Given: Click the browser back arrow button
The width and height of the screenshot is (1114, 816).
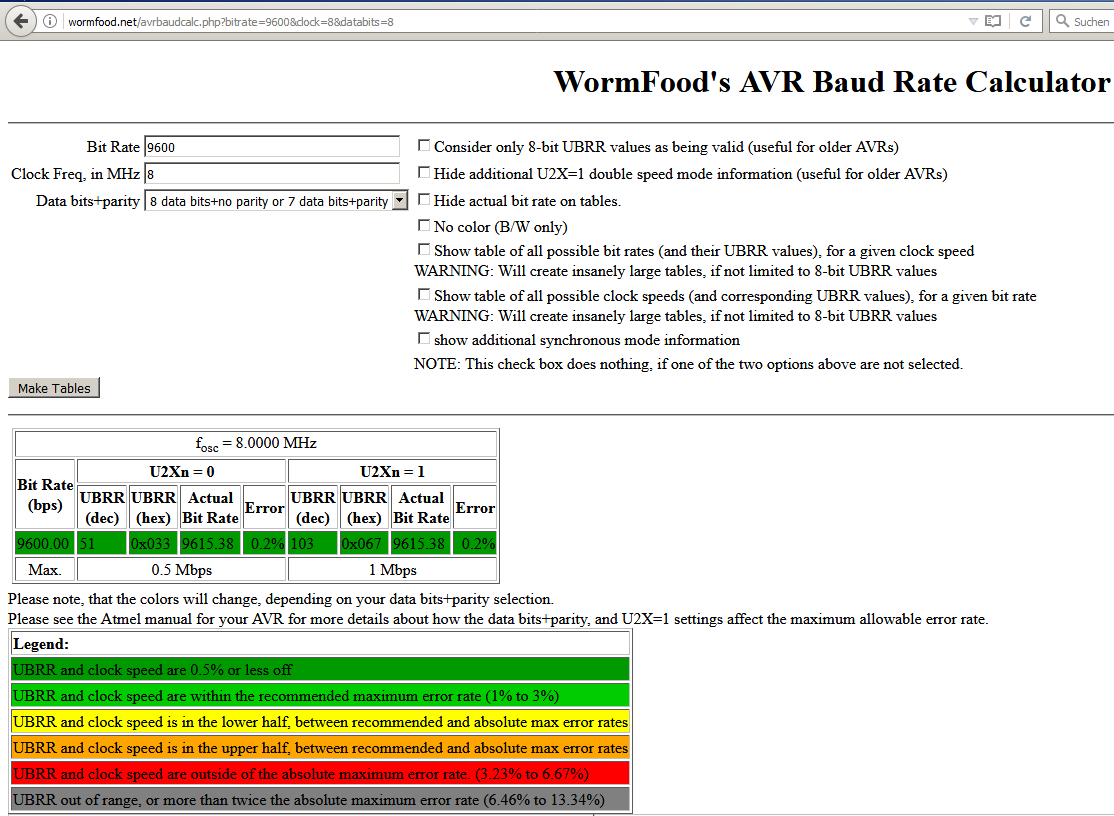Looking at the screenshot, I should [x=21, y=21].
